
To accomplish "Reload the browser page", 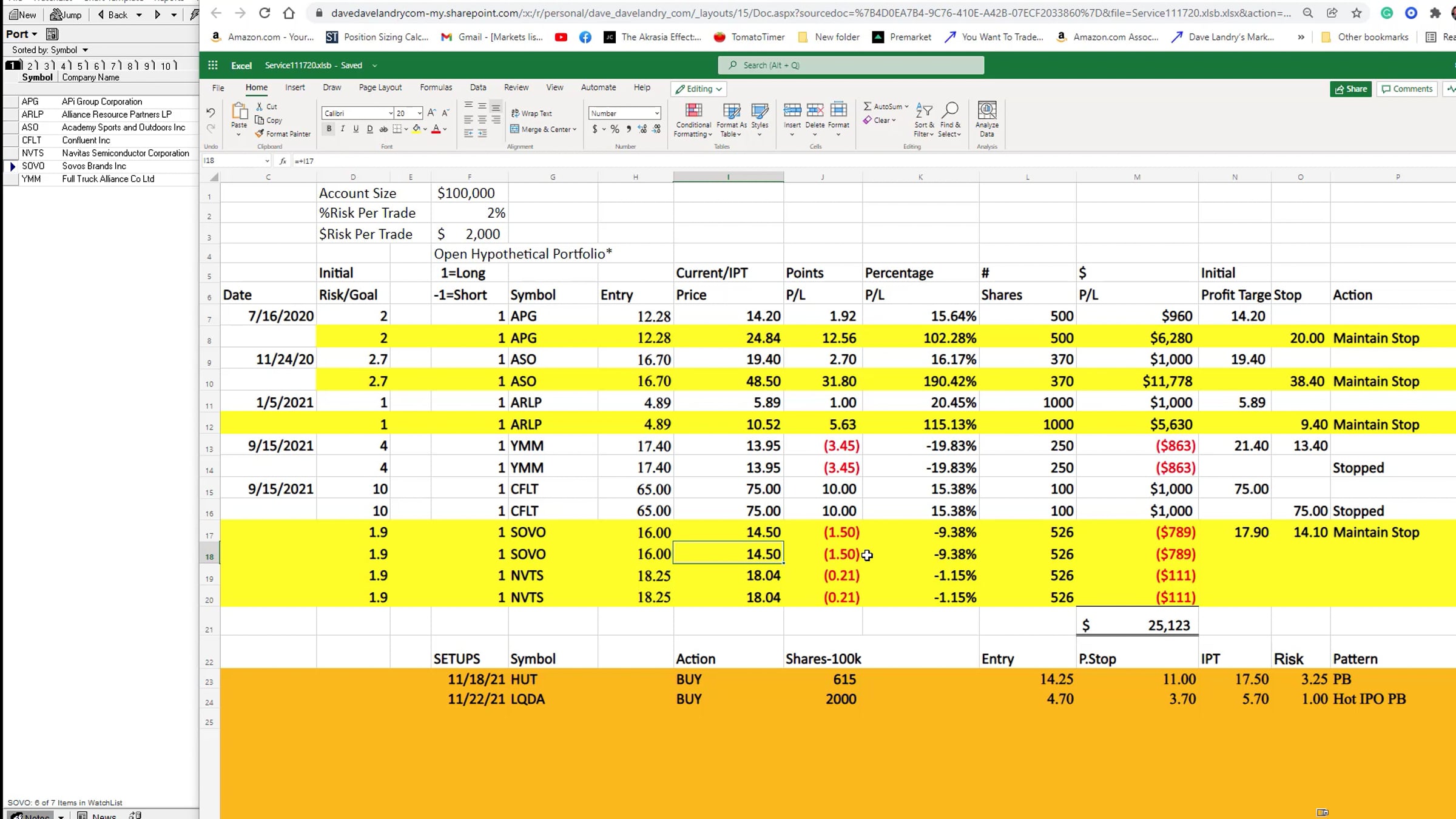I will click(265, 13).
